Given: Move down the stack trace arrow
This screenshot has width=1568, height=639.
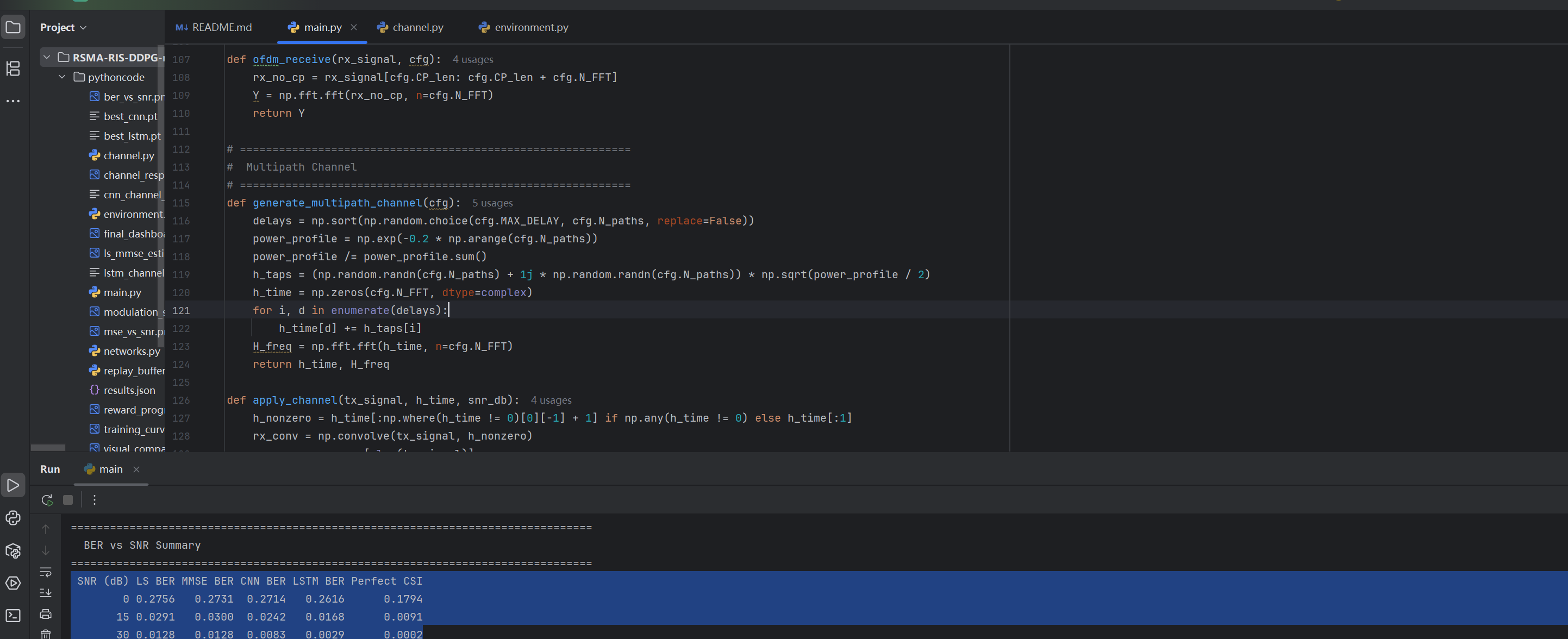Looking at the screenshot, I should (x=46, y=550).
